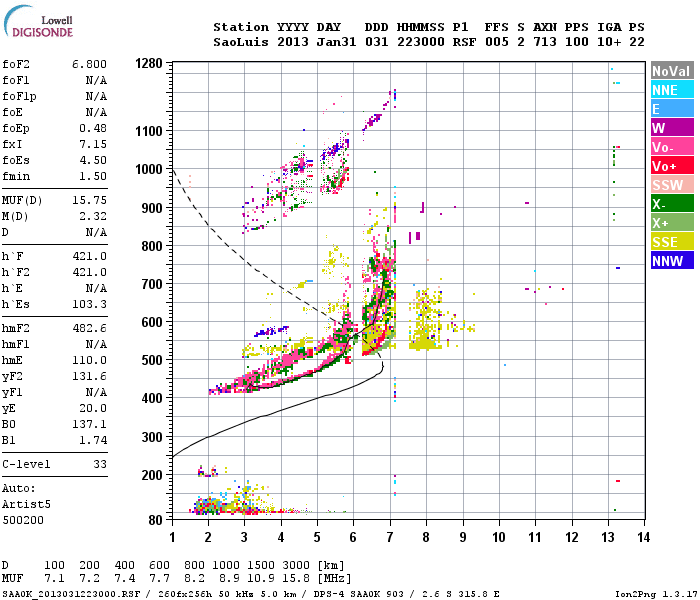Select the SSW legend swatch
Viewport: 700px width, 600px height.
[672, 185]
